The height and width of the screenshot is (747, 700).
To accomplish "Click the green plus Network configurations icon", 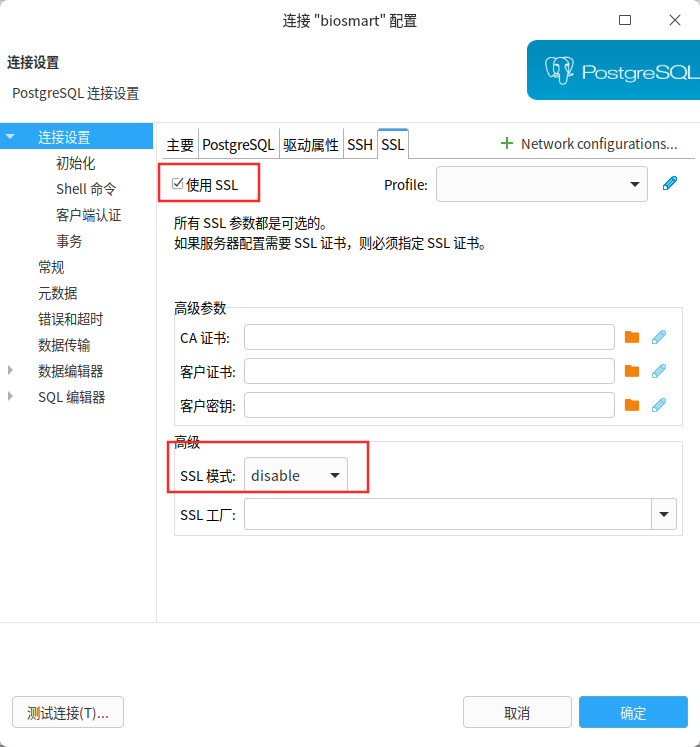I will [x=507, y=144].
